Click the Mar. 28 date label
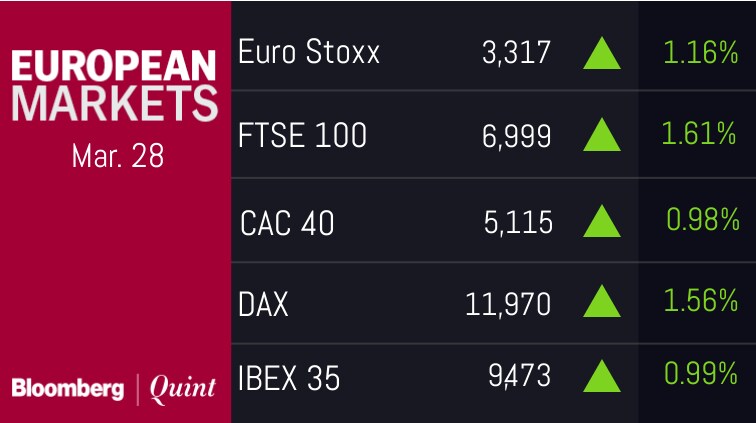The width and height of the screenshot is (756, 423). [x=117, y=157]
